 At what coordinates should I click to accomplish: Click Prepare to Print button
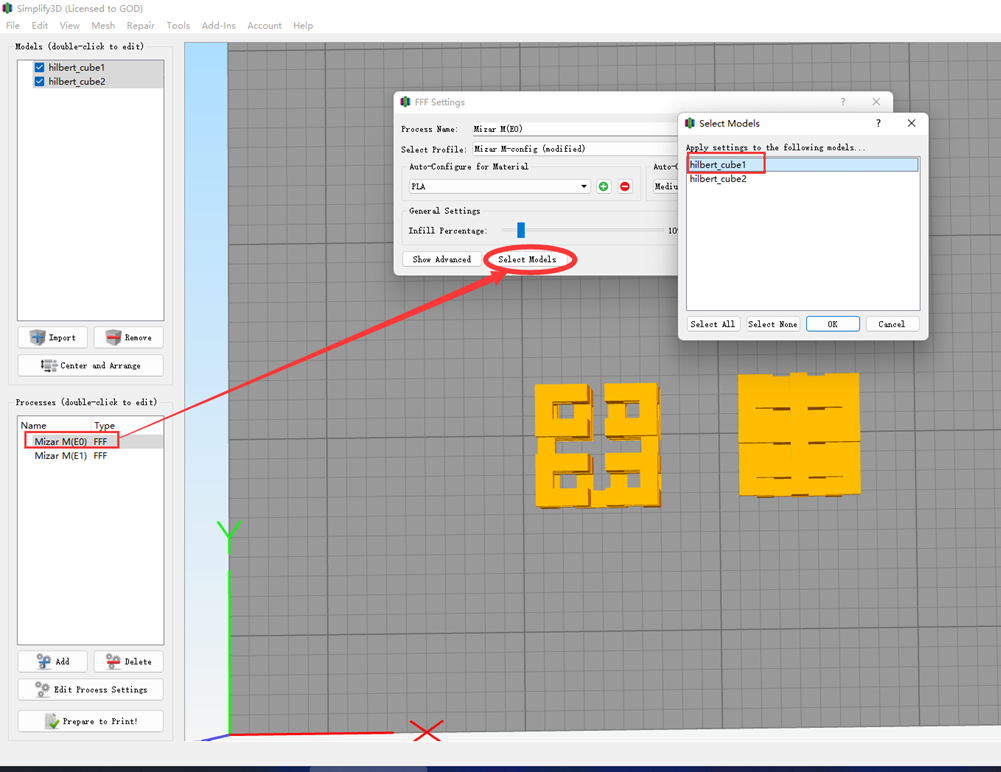tap(91, 721)
